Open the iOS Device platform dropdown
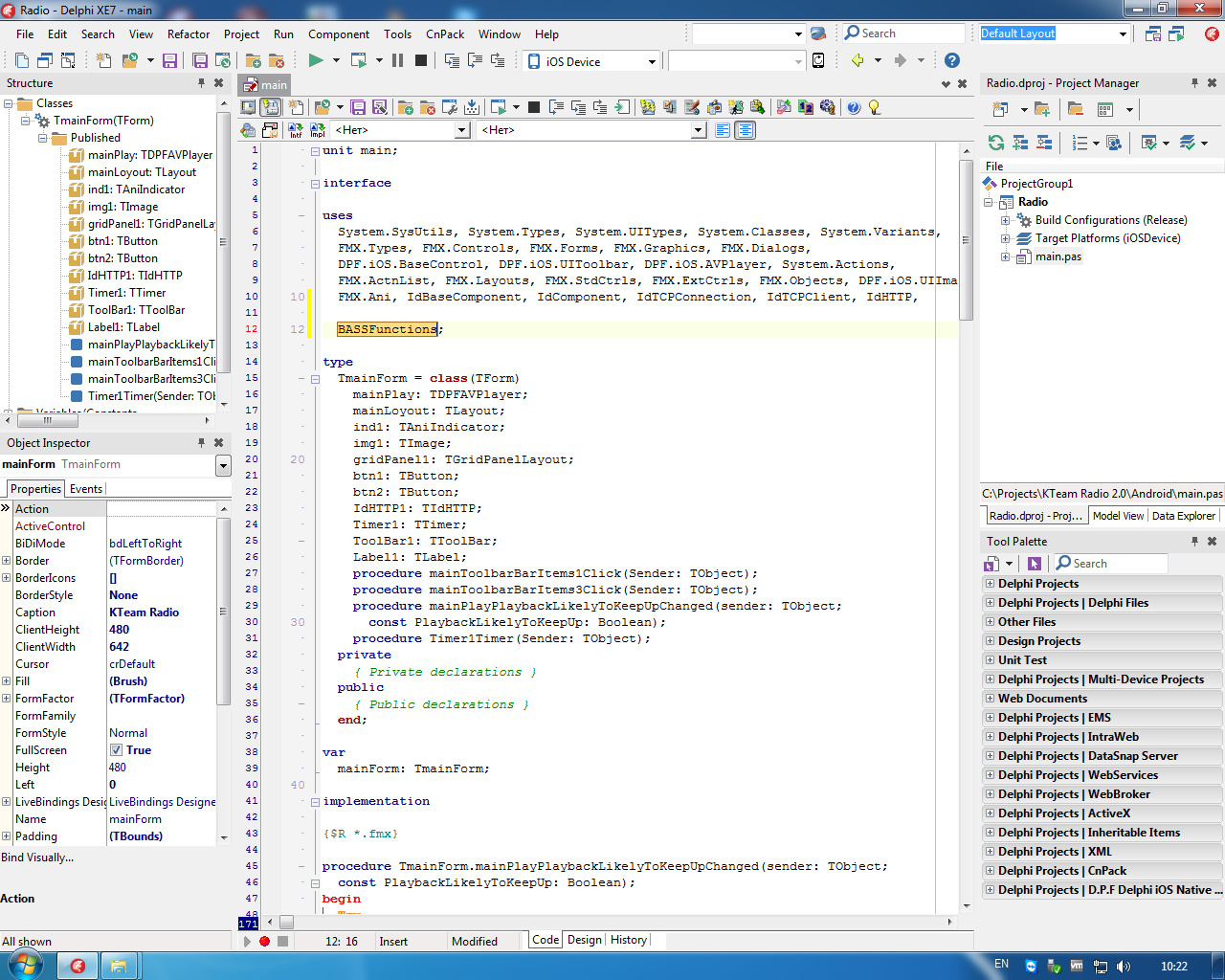 click(652, 61)
